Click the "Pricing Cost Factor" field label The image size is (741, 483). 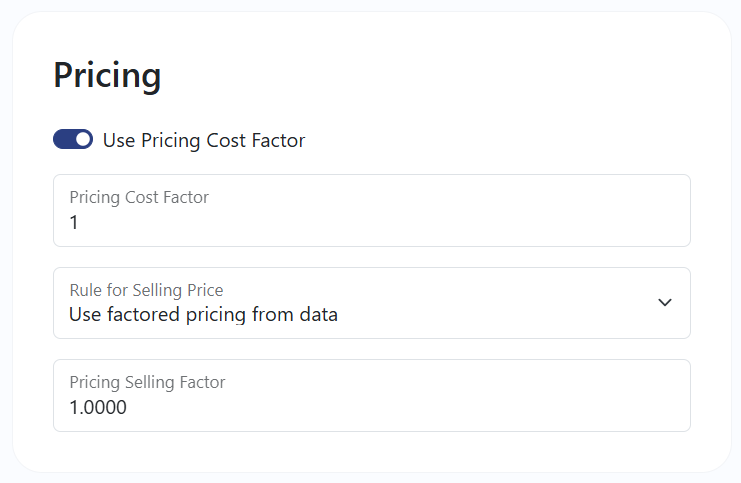pos(139,197)
